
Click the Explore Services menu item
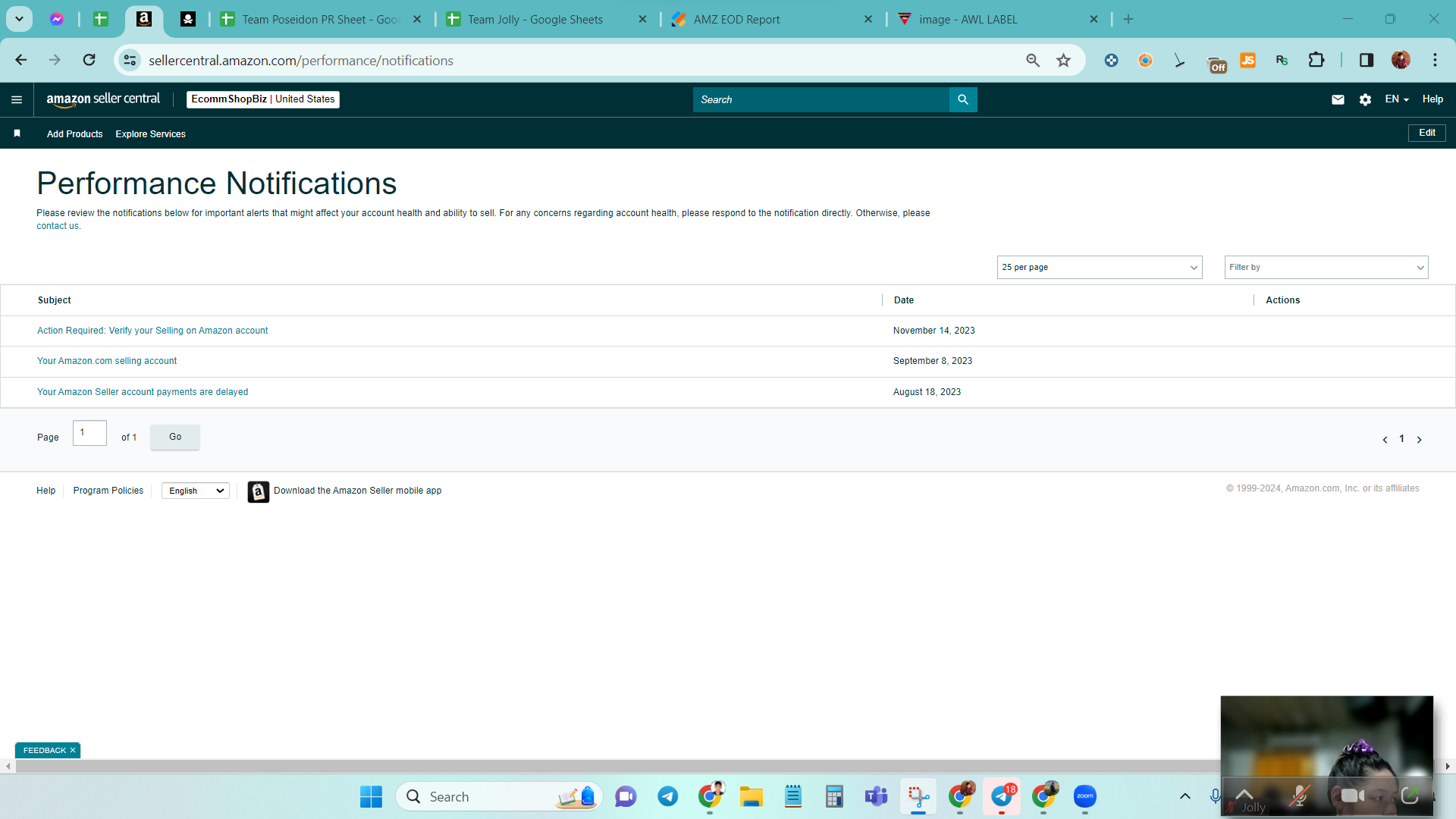pyautogui.click(x=150, y=134)
